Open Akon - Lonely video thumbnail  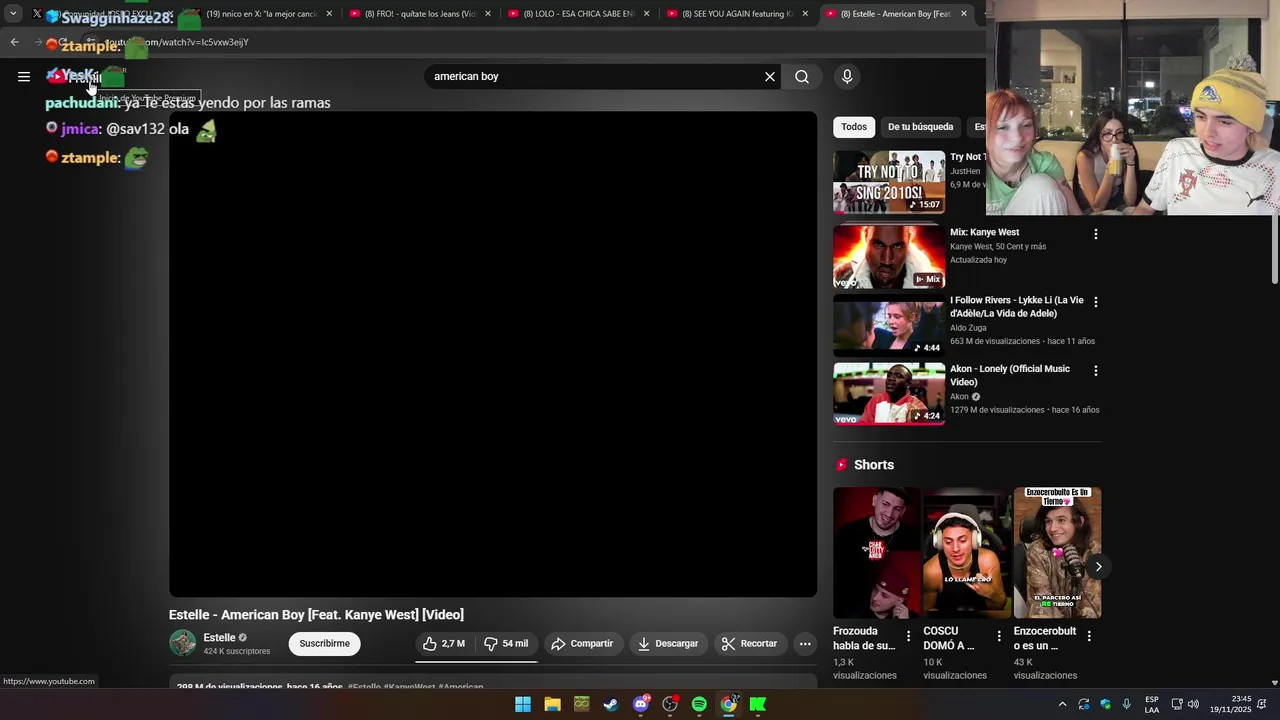tap(889, 394)
